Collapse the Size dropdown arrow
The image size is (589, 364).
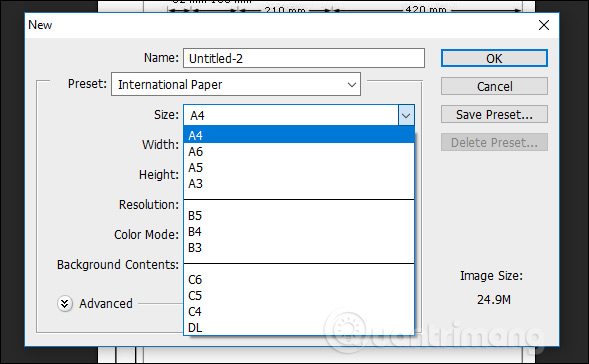406,115
